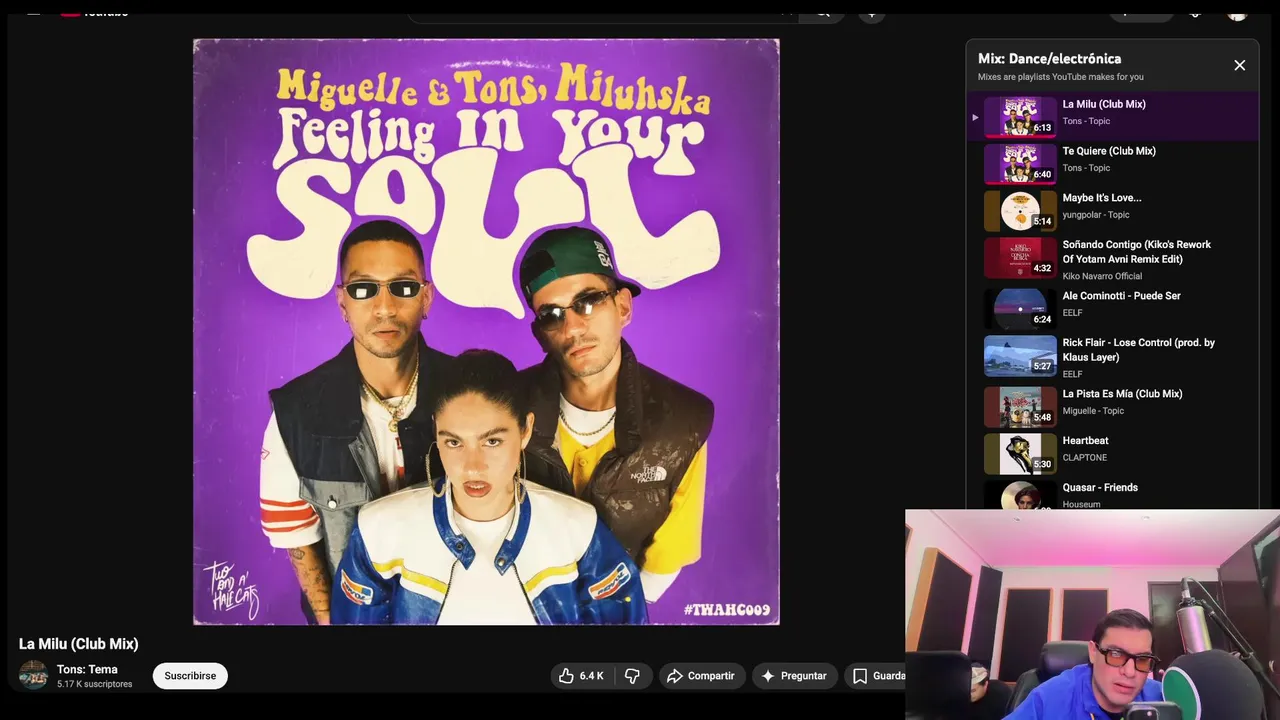Image resolution: width=1280 pixels, height=720 pixels.
Task: Subscribe with the Suscribirse button
Action: coord(190,676)
